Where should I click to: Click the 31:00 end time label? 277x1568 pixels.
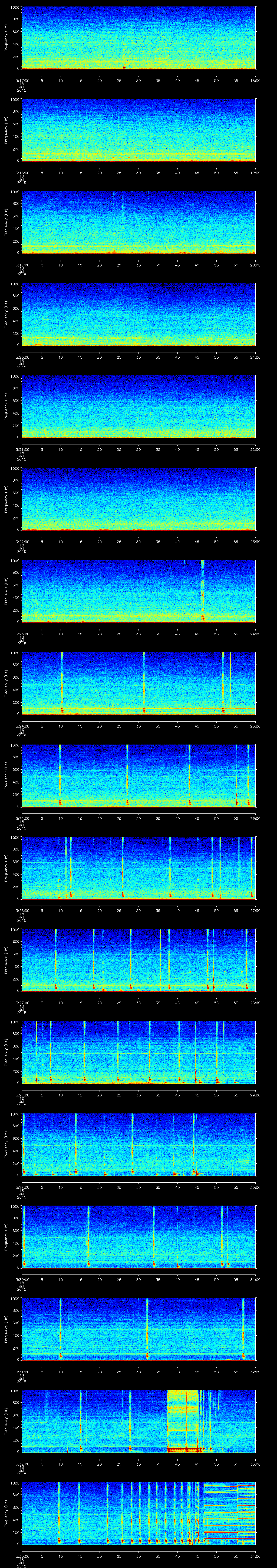(x=255, y=1279)
